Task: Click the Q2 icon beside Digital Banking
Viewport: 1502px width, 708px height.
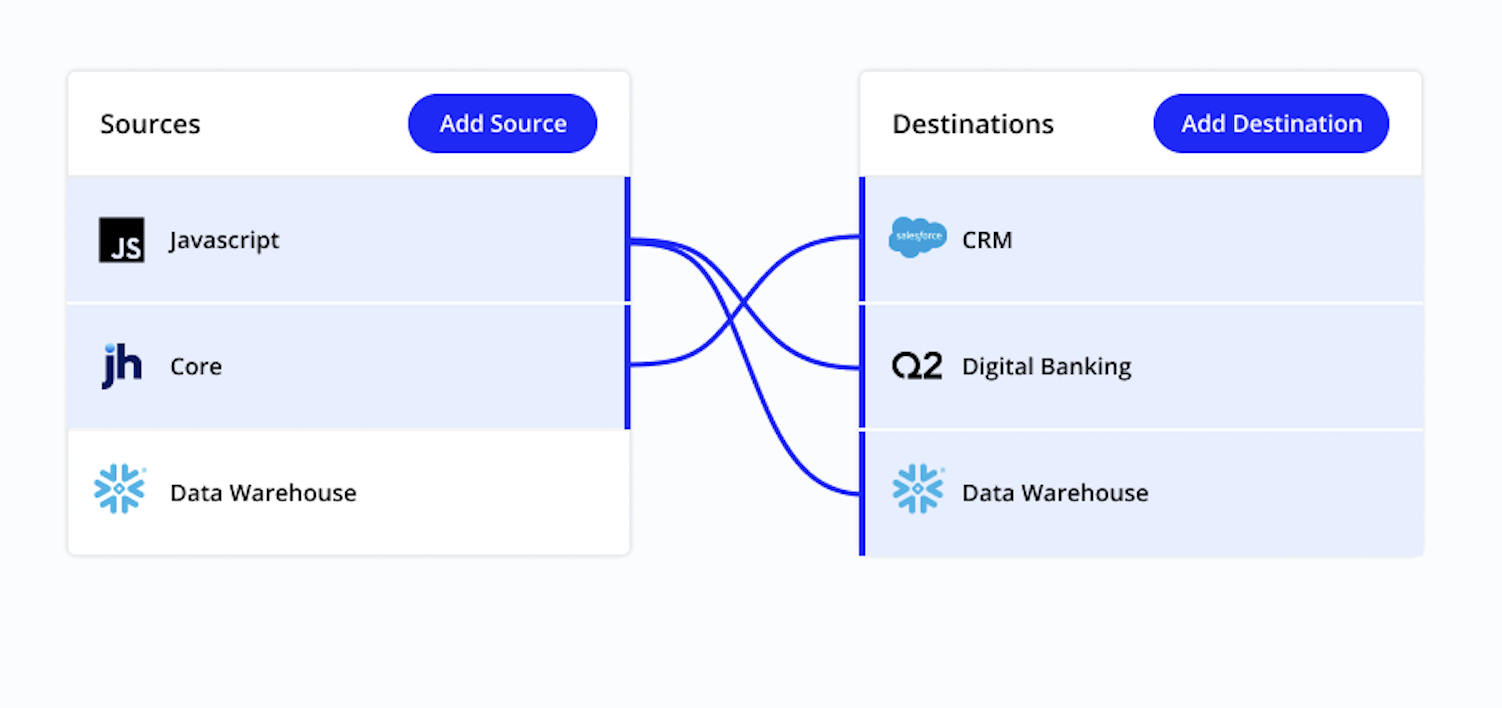Action: 917,366
